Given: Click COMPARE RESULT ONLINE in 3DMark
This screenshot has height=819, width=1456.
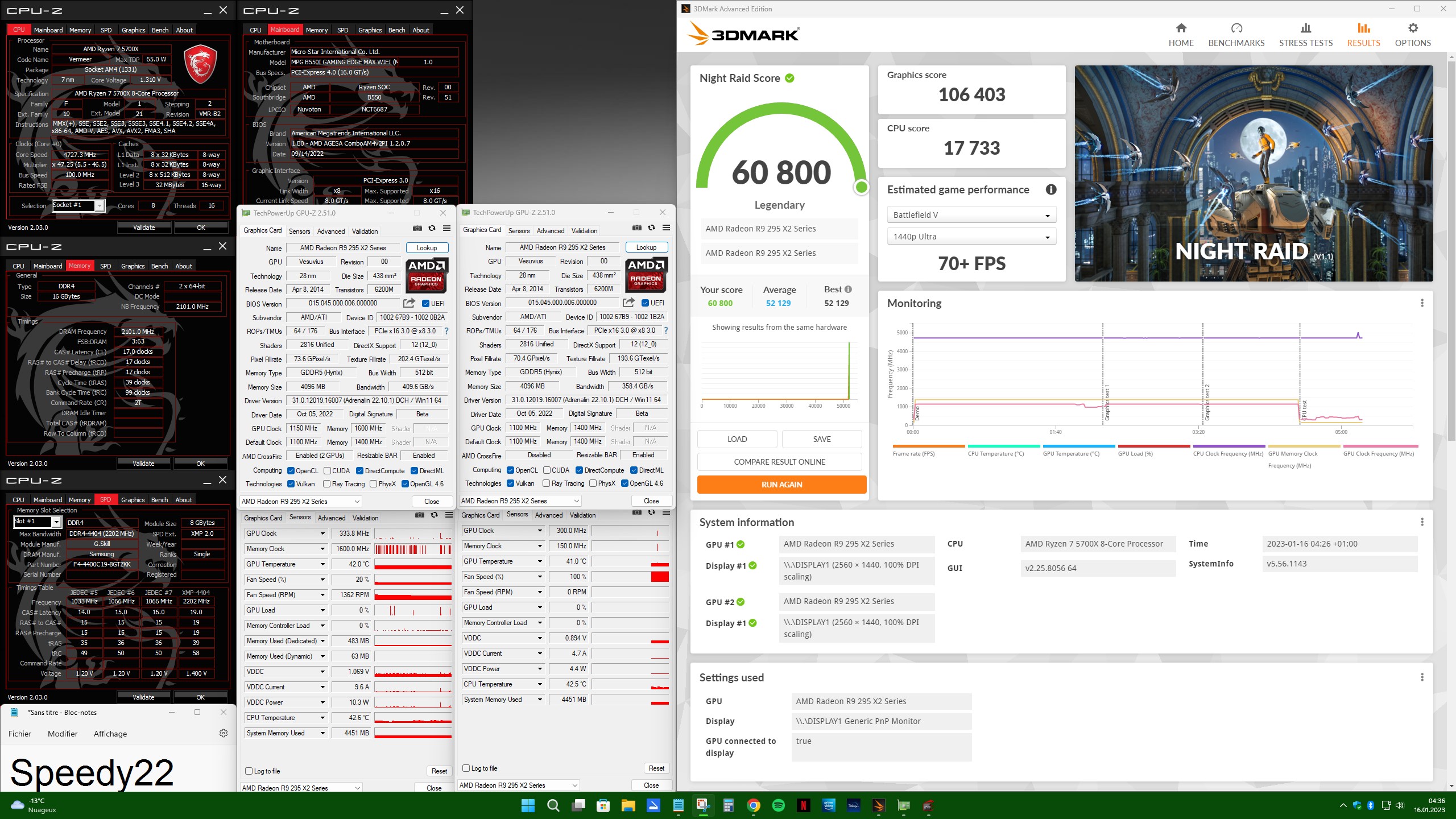Looking at the screenshot, I should click(x=779, y=462).
